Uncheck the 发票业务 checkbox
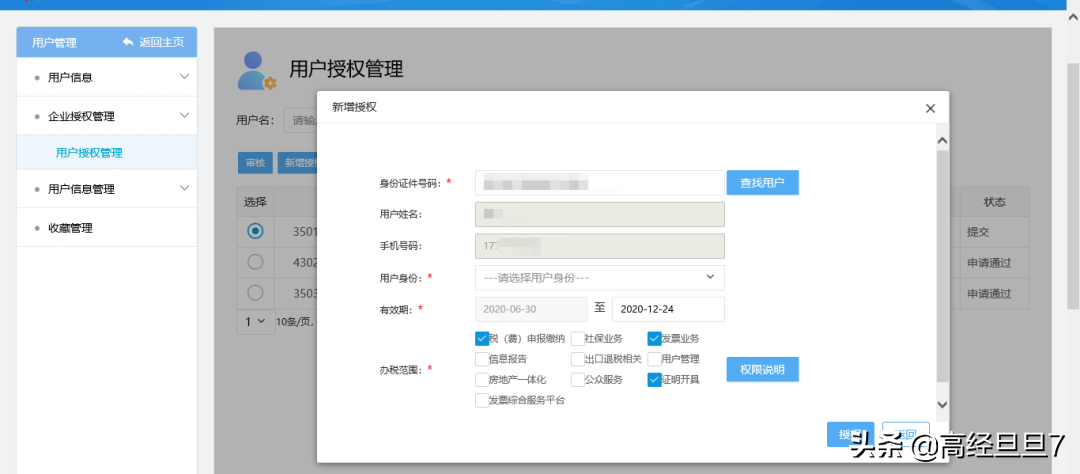1080x474 pixels. tap(655, 338)
